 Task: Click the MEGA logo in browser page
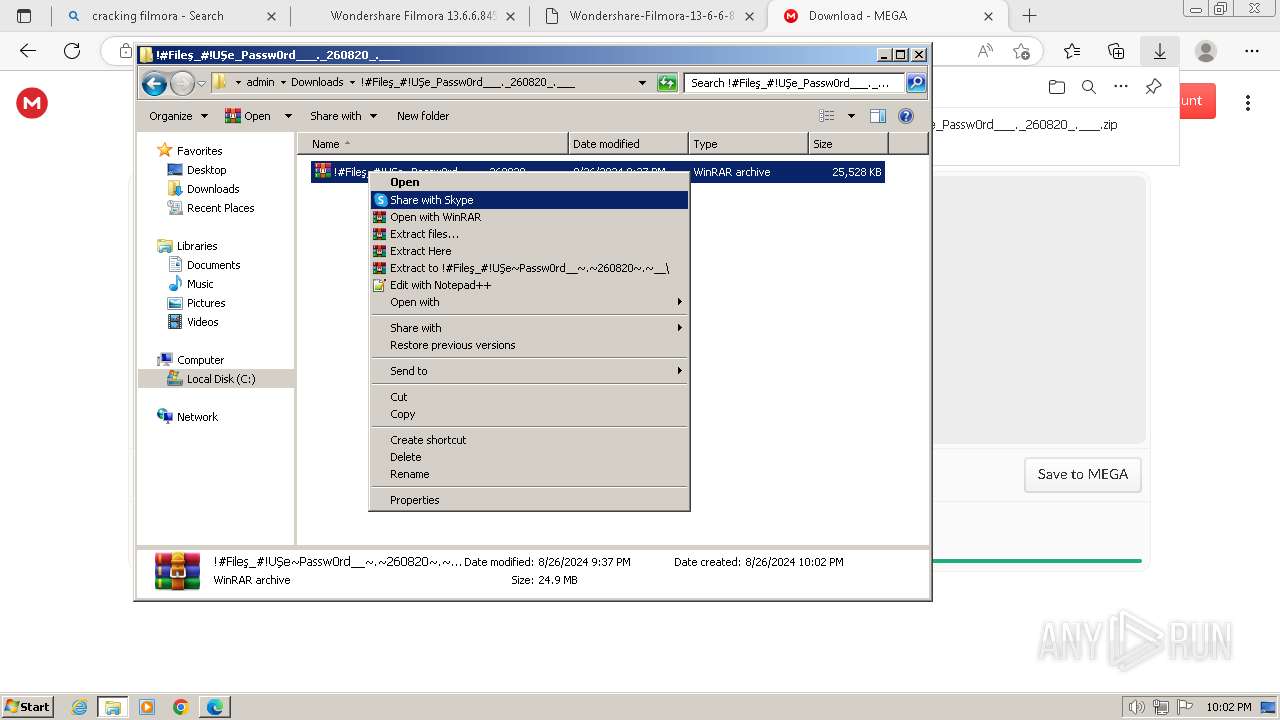[x=32, y=102]
